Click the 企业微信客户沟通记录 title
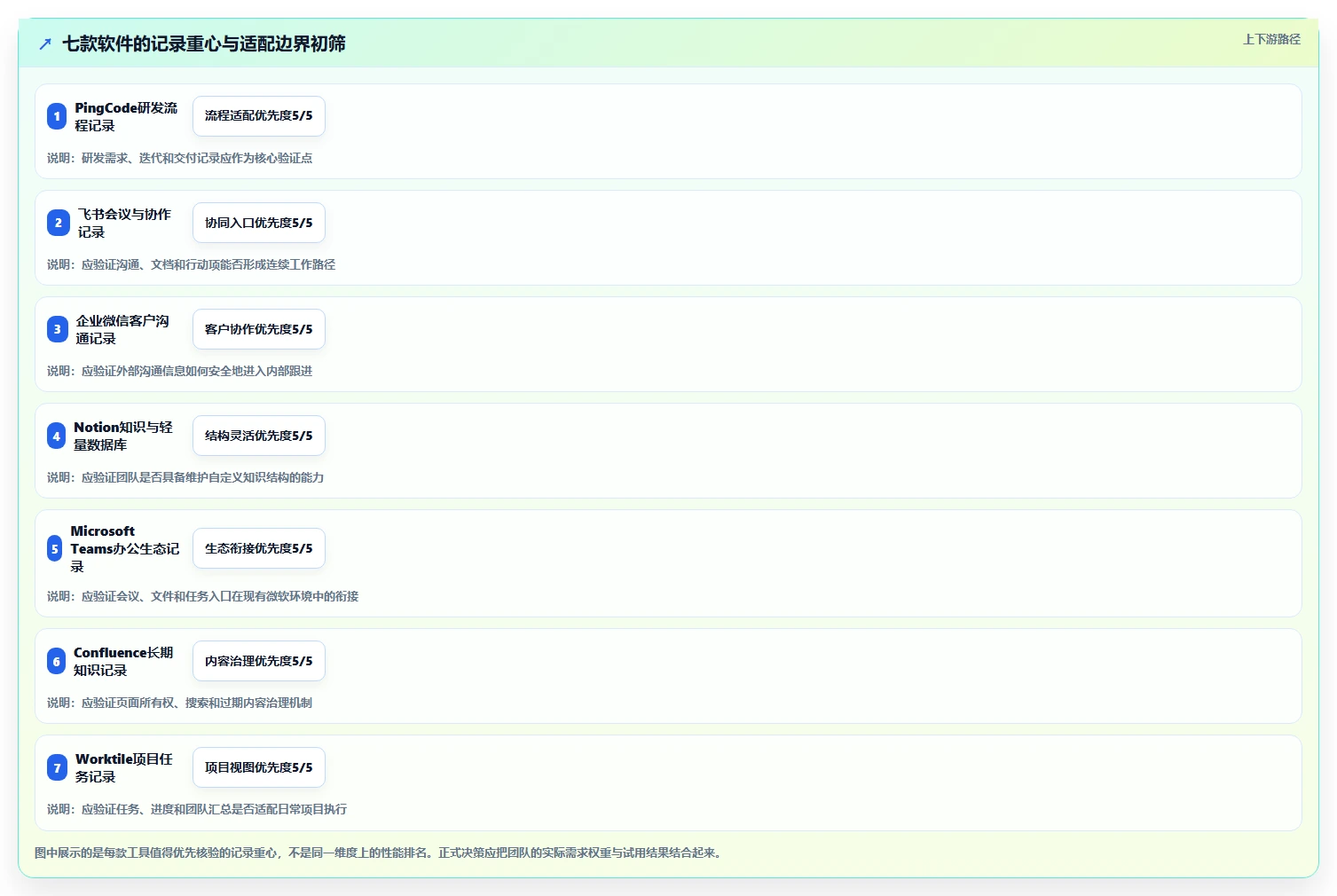Image resolution: width=1337 pixels, height=896 pixels. 122,329
